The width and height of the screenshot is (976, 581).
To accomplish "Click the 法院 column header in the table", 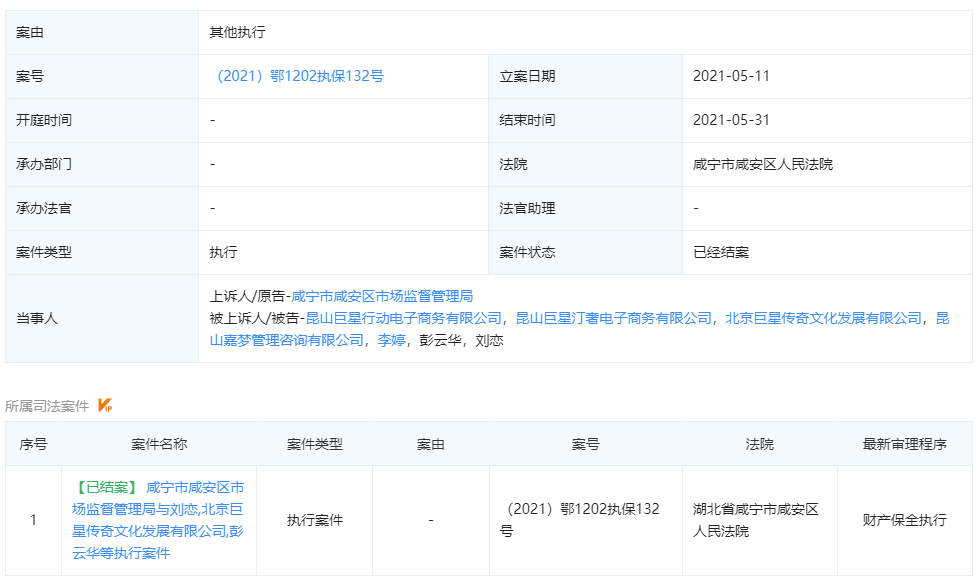I will click(x=762, y=445).
